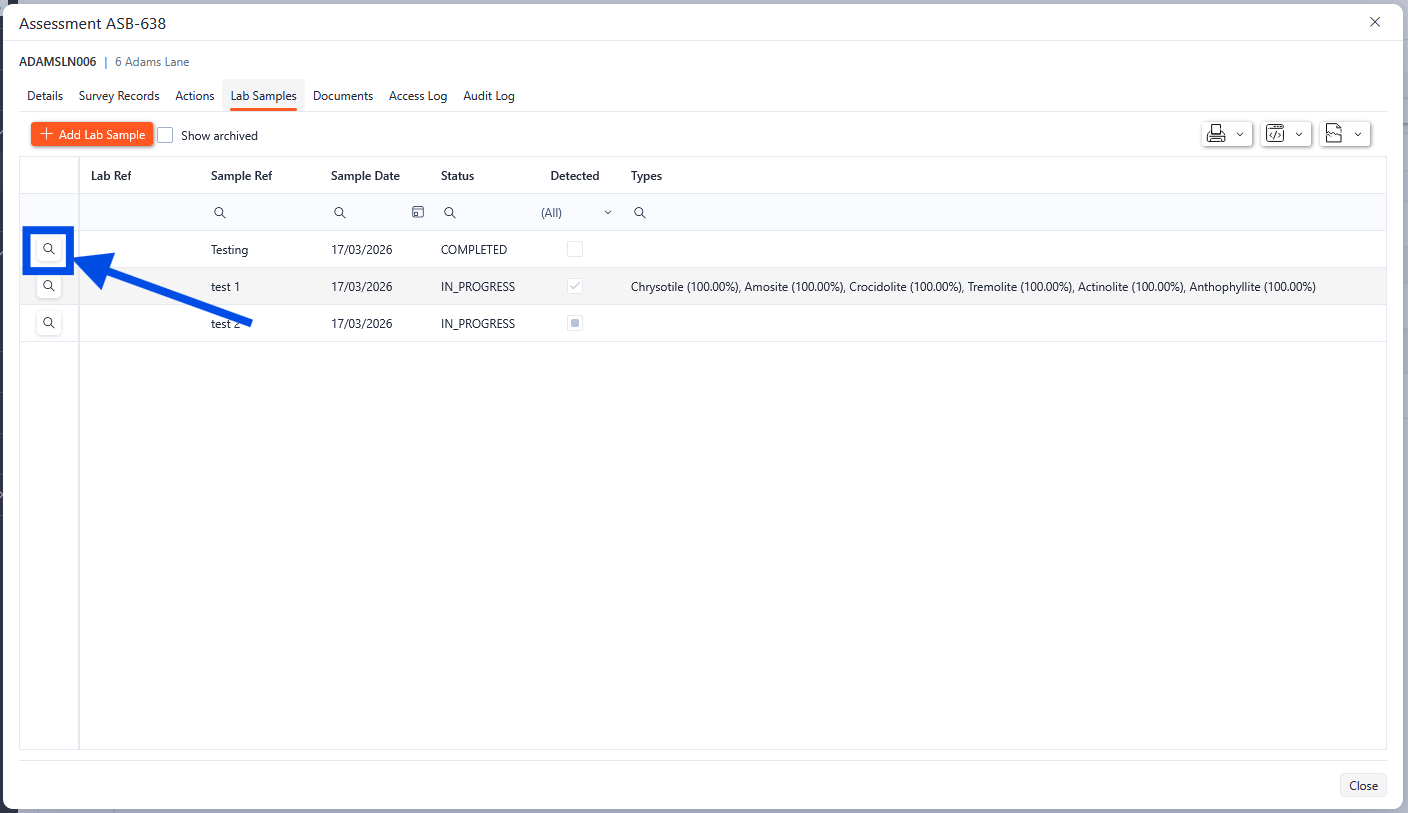Screen dimensions: 1408x813
Task: Sort by the Status column header
Action: (x=457, y=176)
